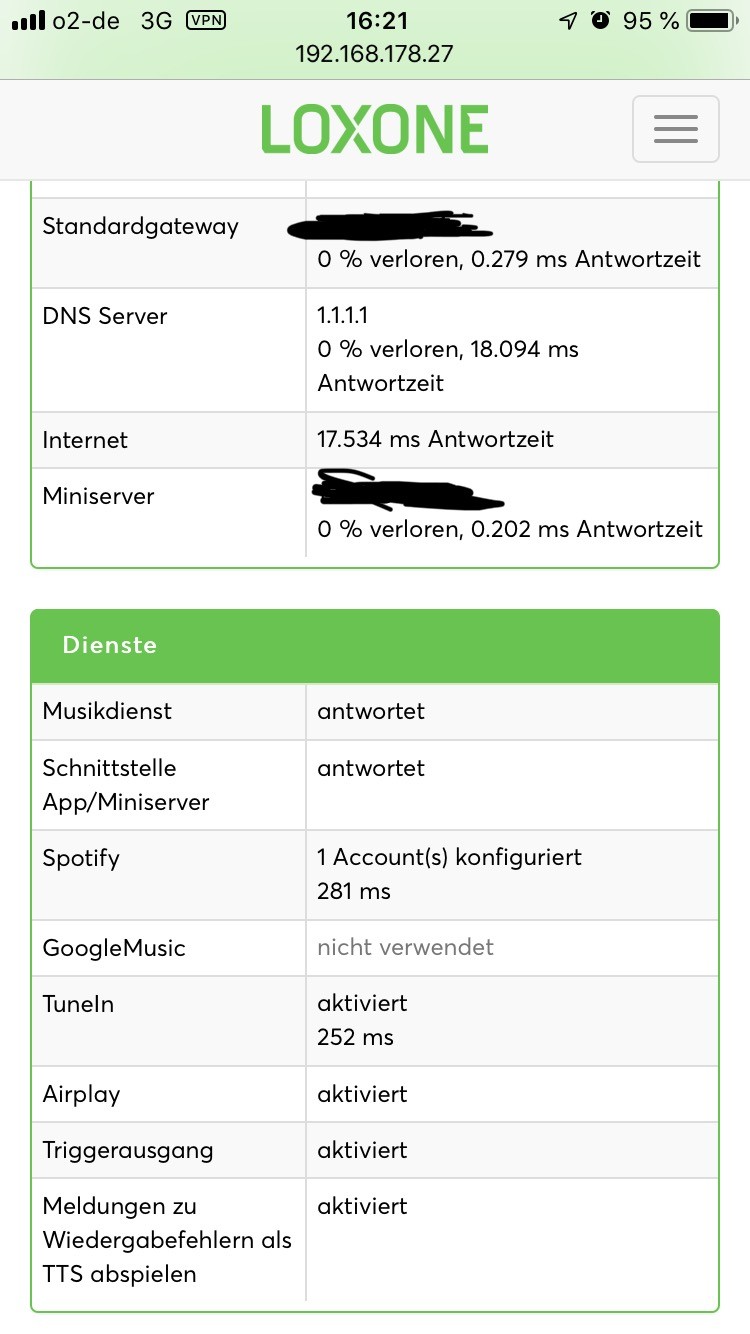Click the Standardgateway label

[140, 226]
